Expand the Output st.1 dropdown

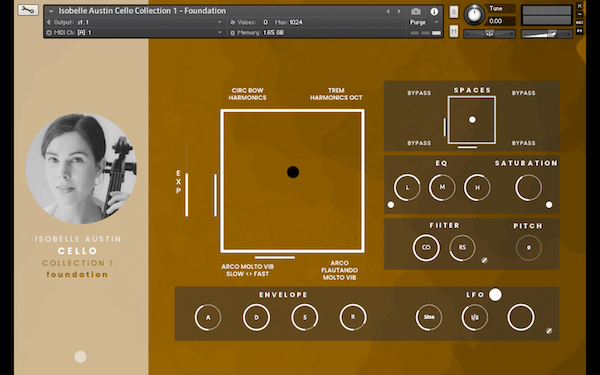[x=134, y=22]
